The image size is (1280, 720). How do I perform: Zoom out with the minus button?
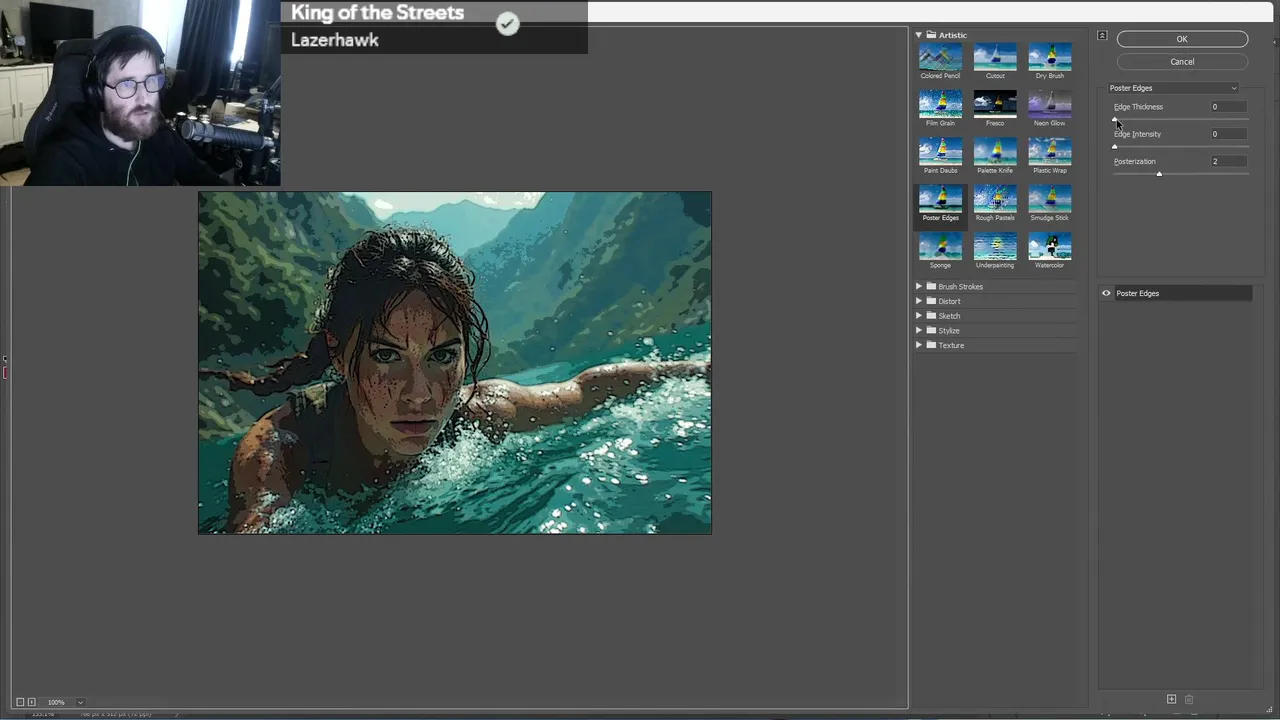click(20, 702)
